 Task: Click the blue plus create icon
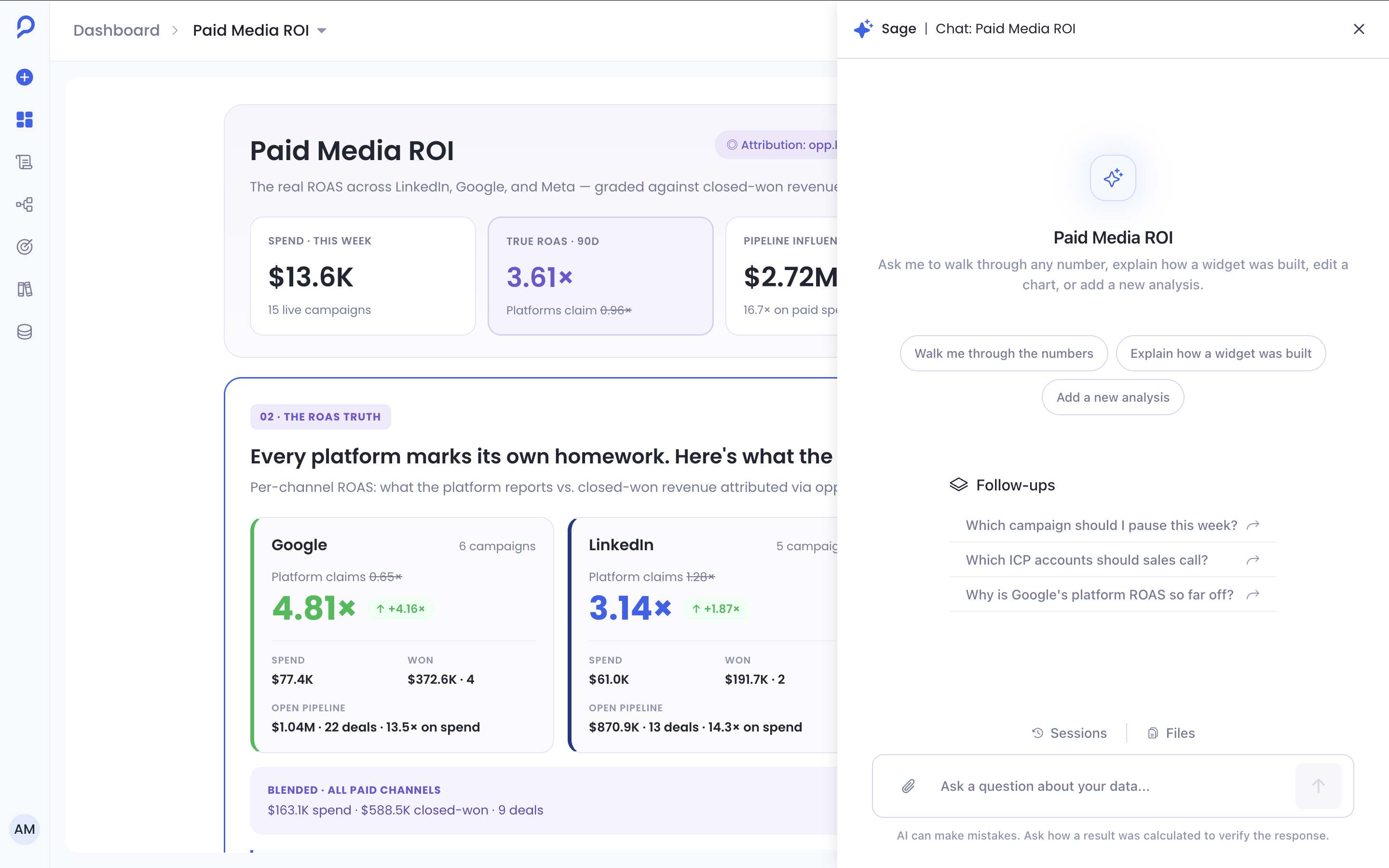pos(25,77)
